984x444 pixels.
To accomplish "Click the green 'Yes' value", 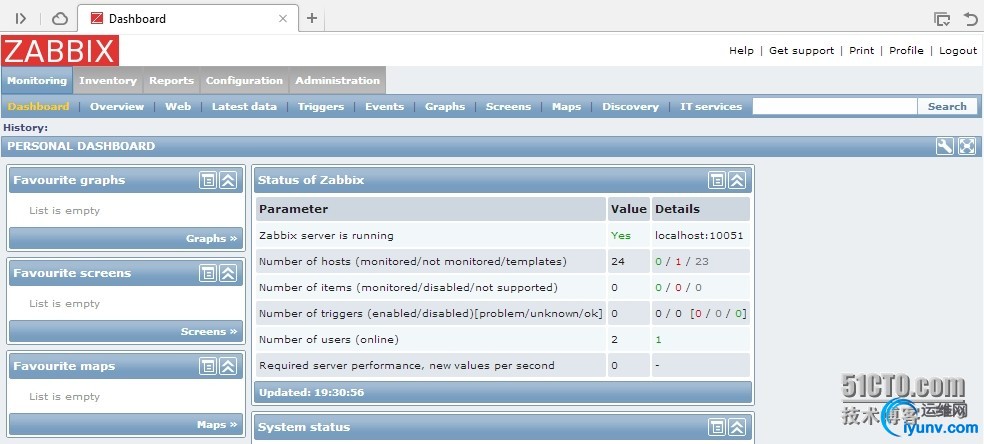I will pos(621,236).
